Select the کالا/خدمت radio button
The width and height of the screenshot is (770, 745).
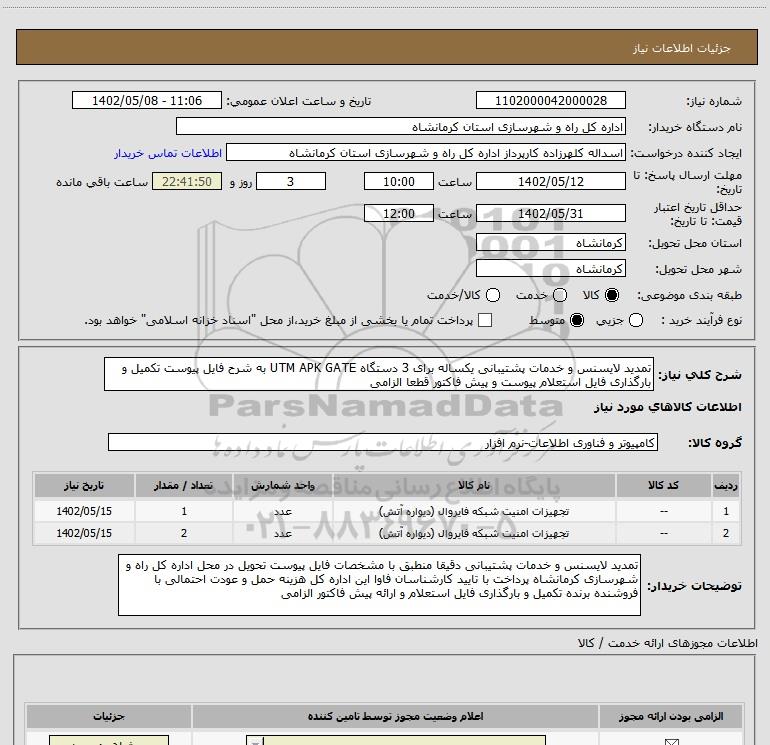493,295
